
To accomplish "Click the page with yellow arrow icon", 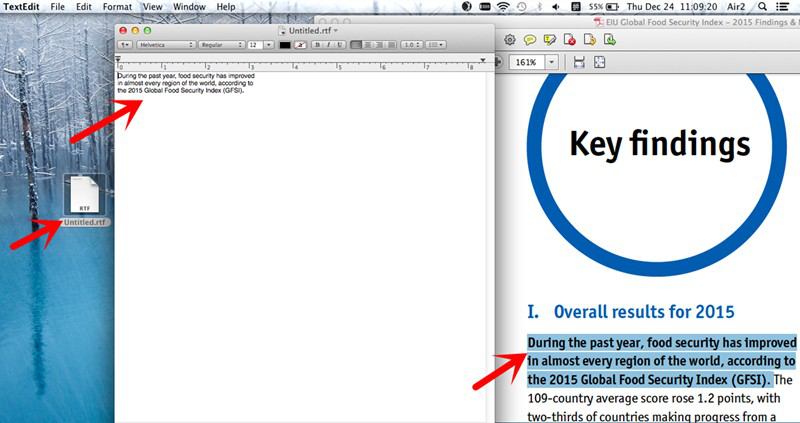I will [x=590, y=39].
